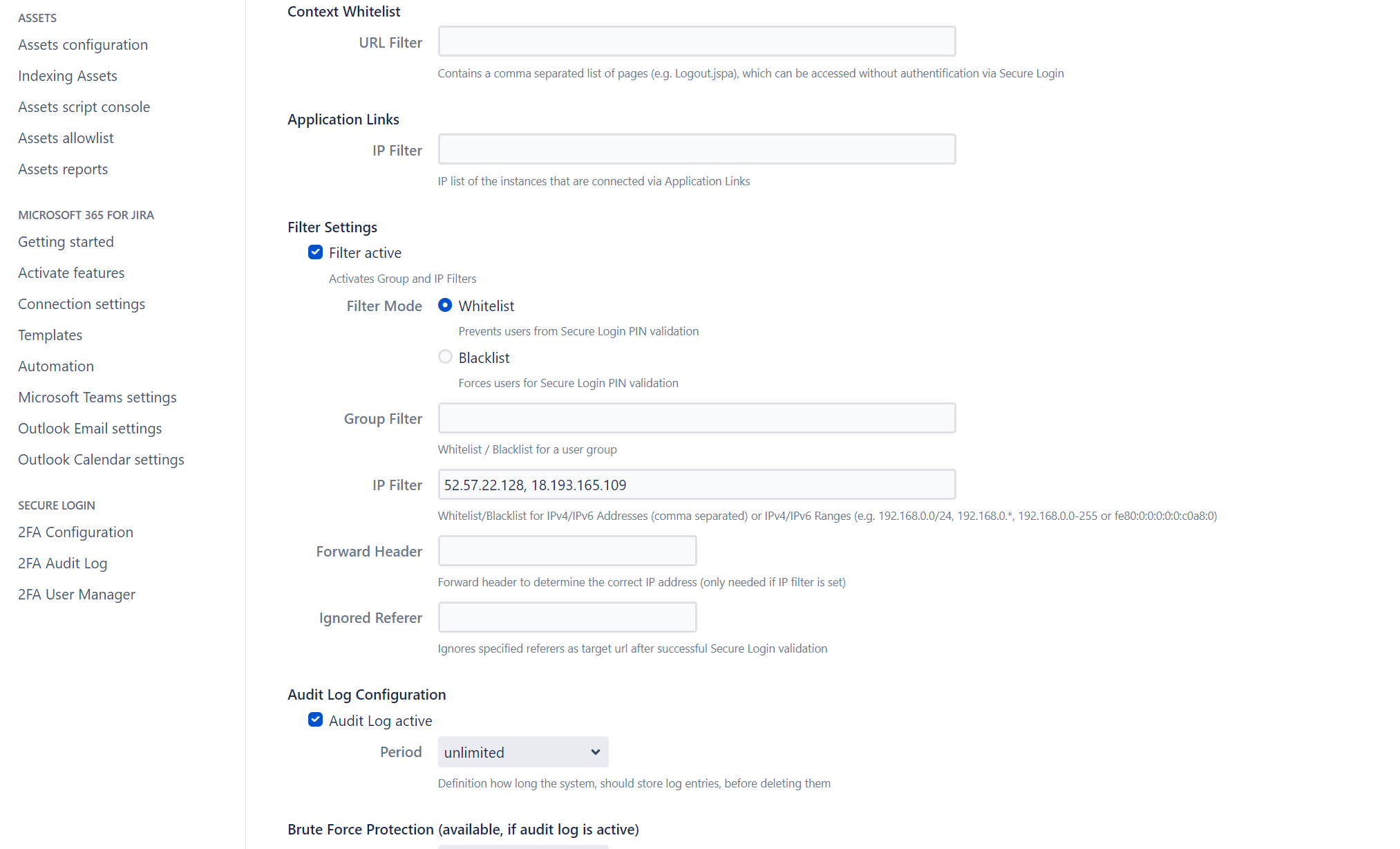The height and width of the screenshot is (849, 1400).
Task: Open Microsoft Teams settings
Action: (x=97, y=398)
